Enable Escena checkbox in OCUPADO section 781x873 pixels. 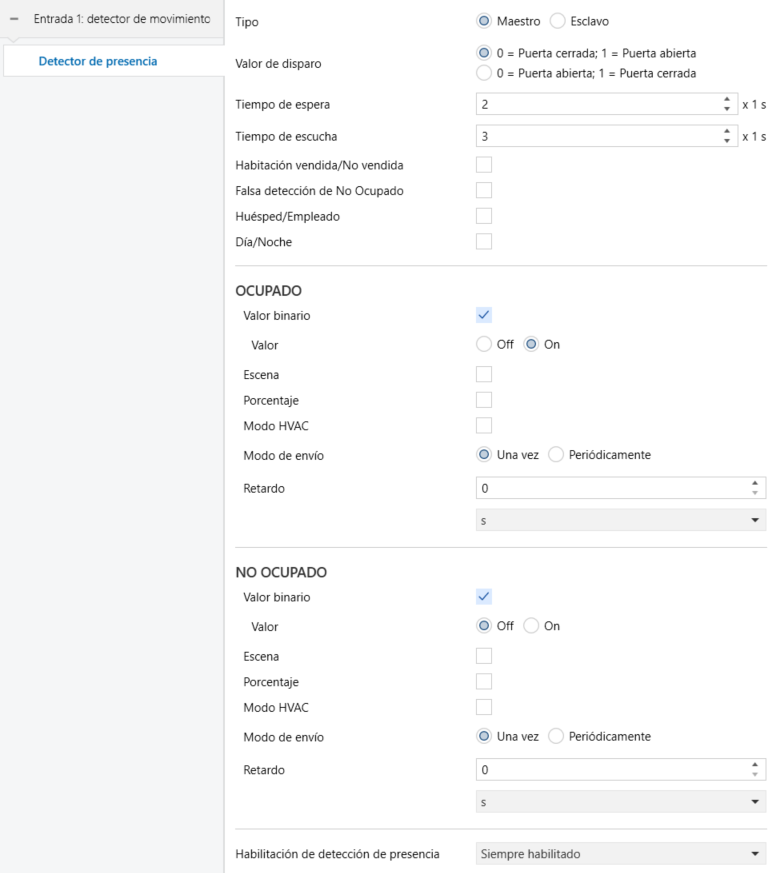484,374
